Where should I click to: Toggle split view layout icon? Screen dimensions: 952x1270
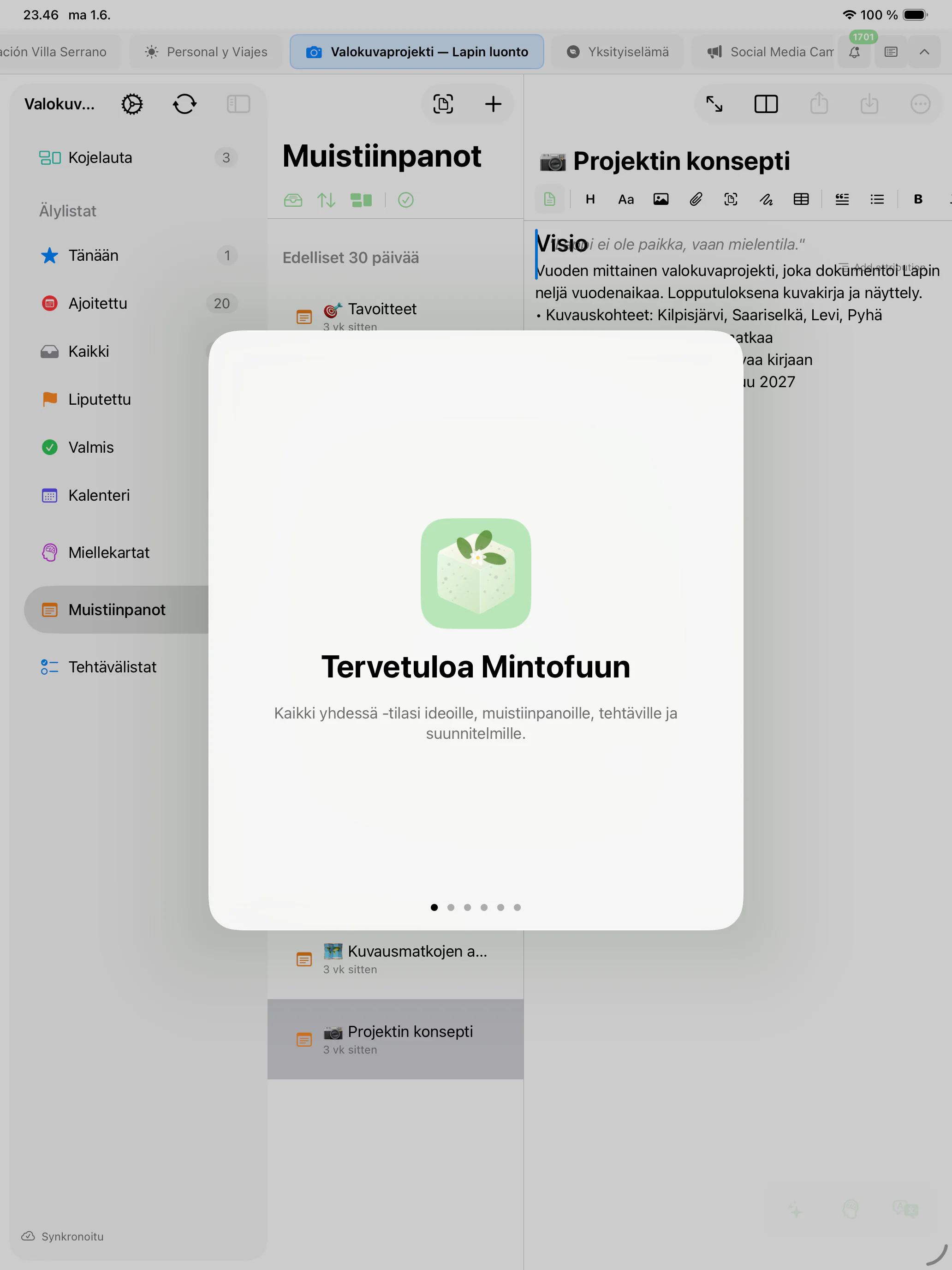coord(766,104)
